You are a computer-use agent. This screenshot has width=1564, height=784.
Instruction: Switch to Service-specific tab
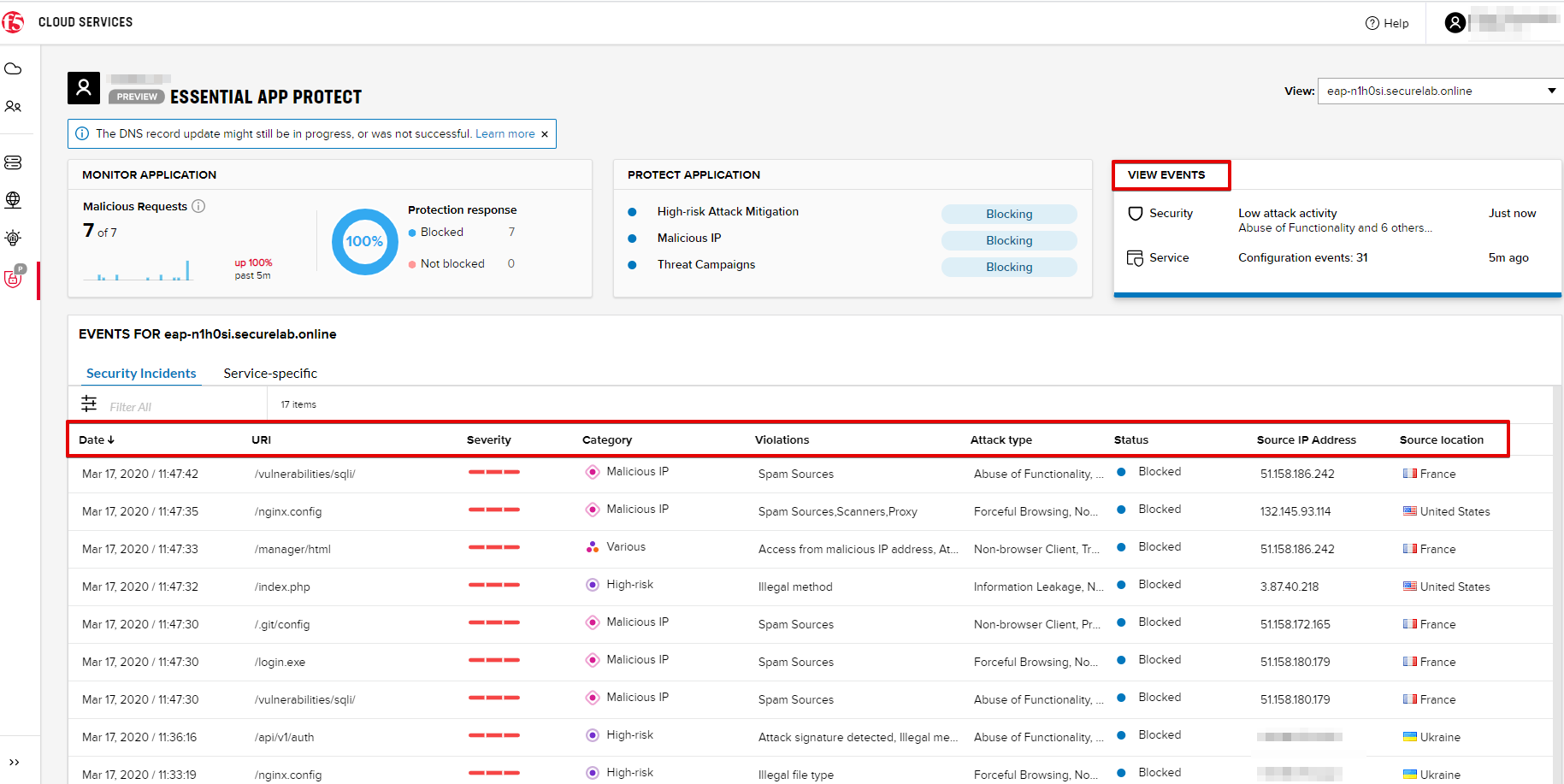tap(270, 373)
